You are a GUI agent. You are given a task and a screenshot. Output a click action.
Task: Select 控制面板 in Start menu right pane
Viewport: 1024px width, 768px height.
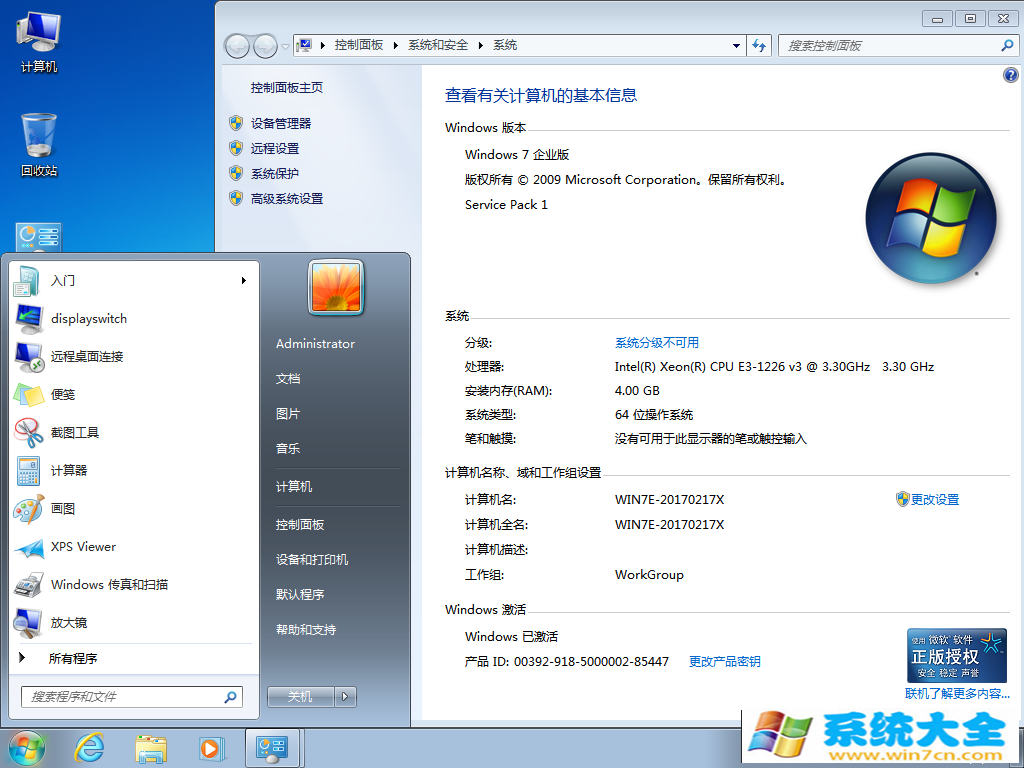(x=300, y=524)
